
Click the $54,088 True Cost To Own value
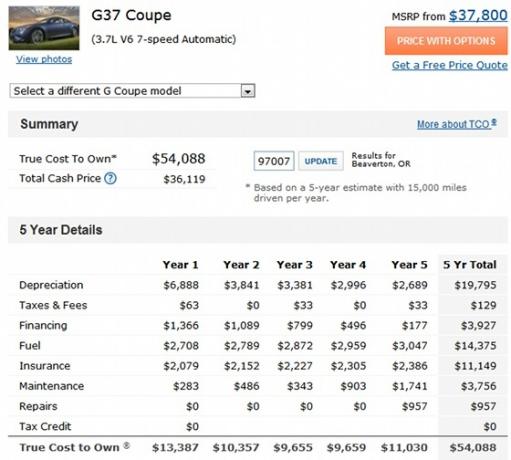(x=179, y=159)
